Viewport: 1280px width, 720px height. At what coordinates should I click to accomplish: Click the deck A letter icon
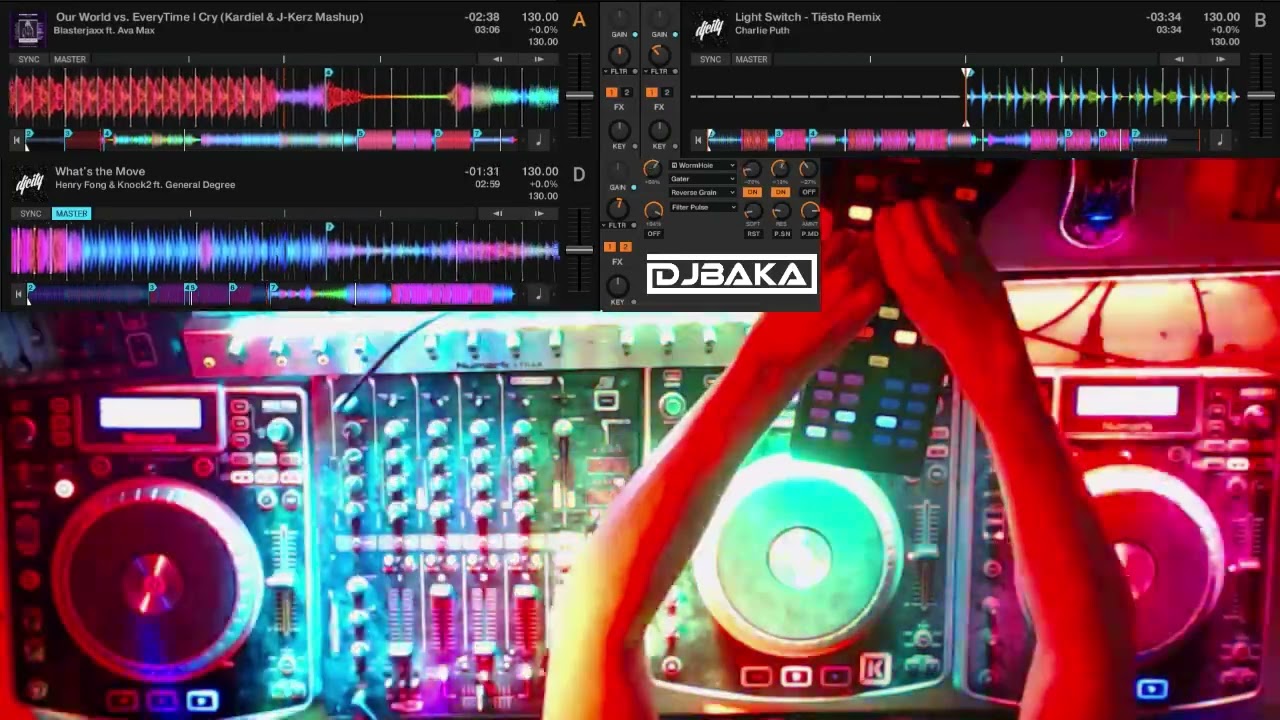pyautogui.click(x=579, y=19)
